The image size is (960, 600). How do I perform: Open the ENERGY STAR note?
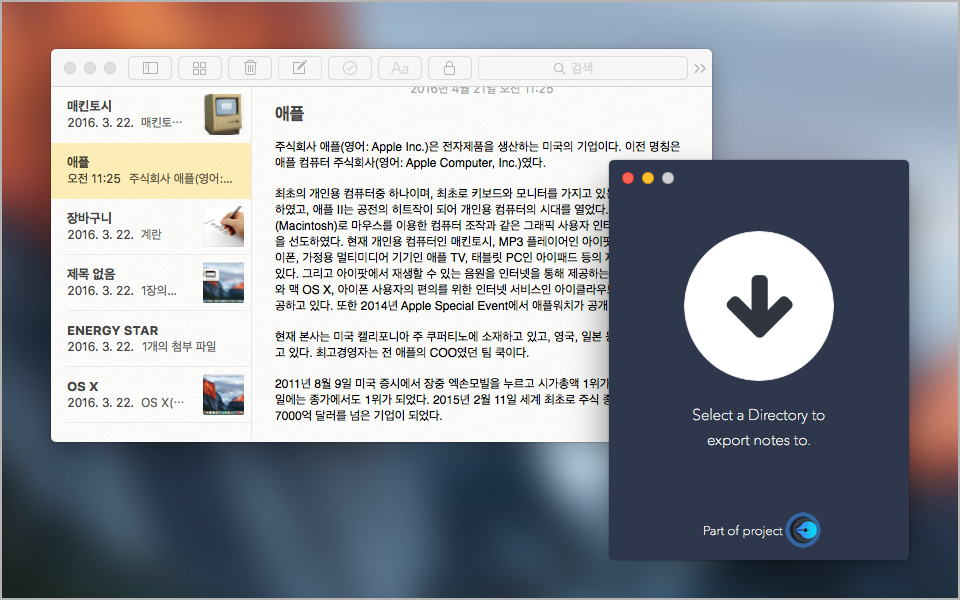click(151, 339)
